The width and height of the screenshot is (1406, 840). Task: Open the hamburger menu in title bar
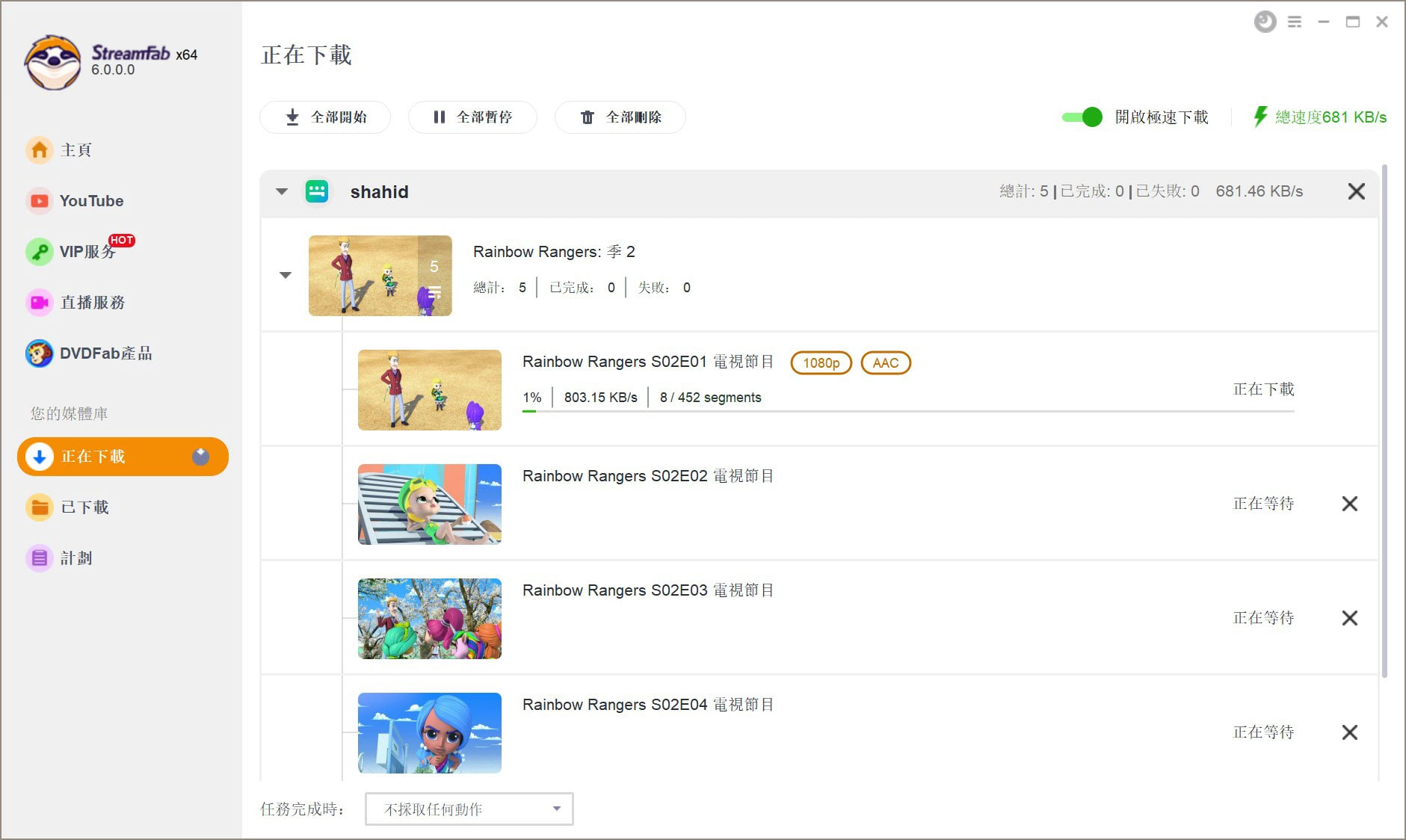1295,22
